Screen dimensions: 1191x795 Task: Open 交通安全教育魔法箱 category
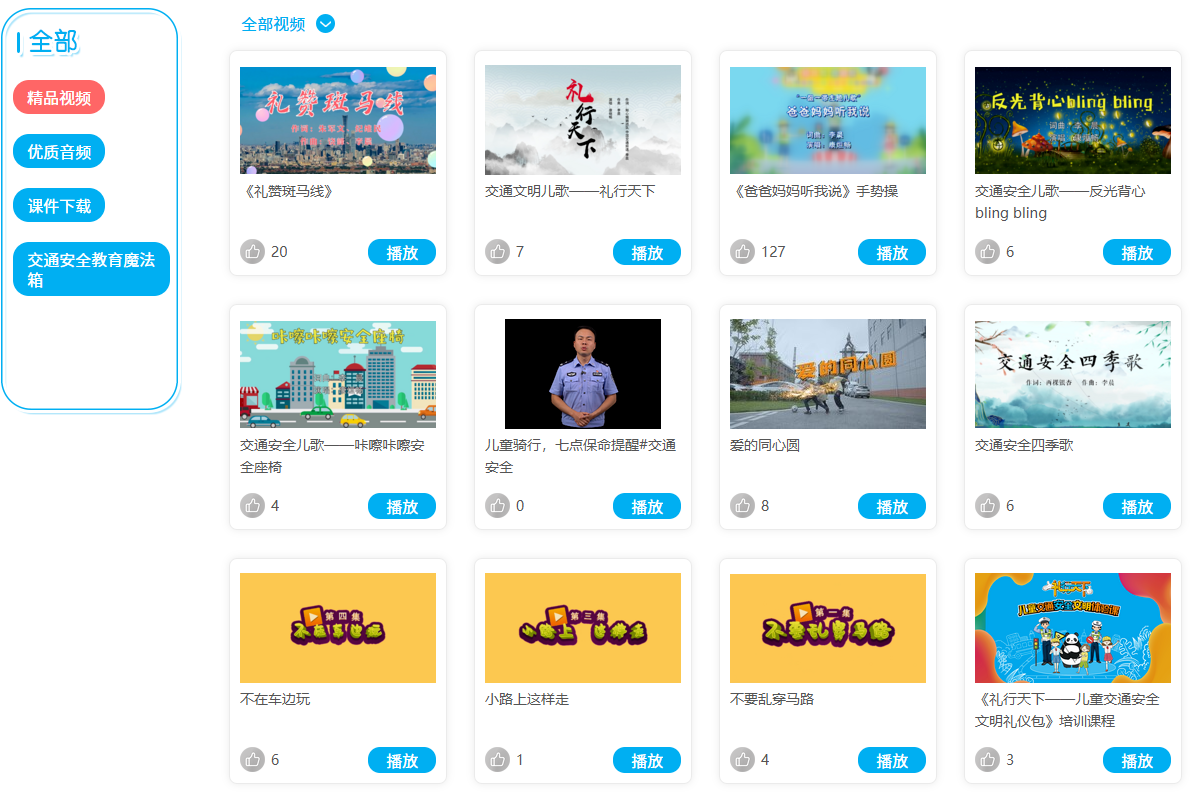coord(91,269)
